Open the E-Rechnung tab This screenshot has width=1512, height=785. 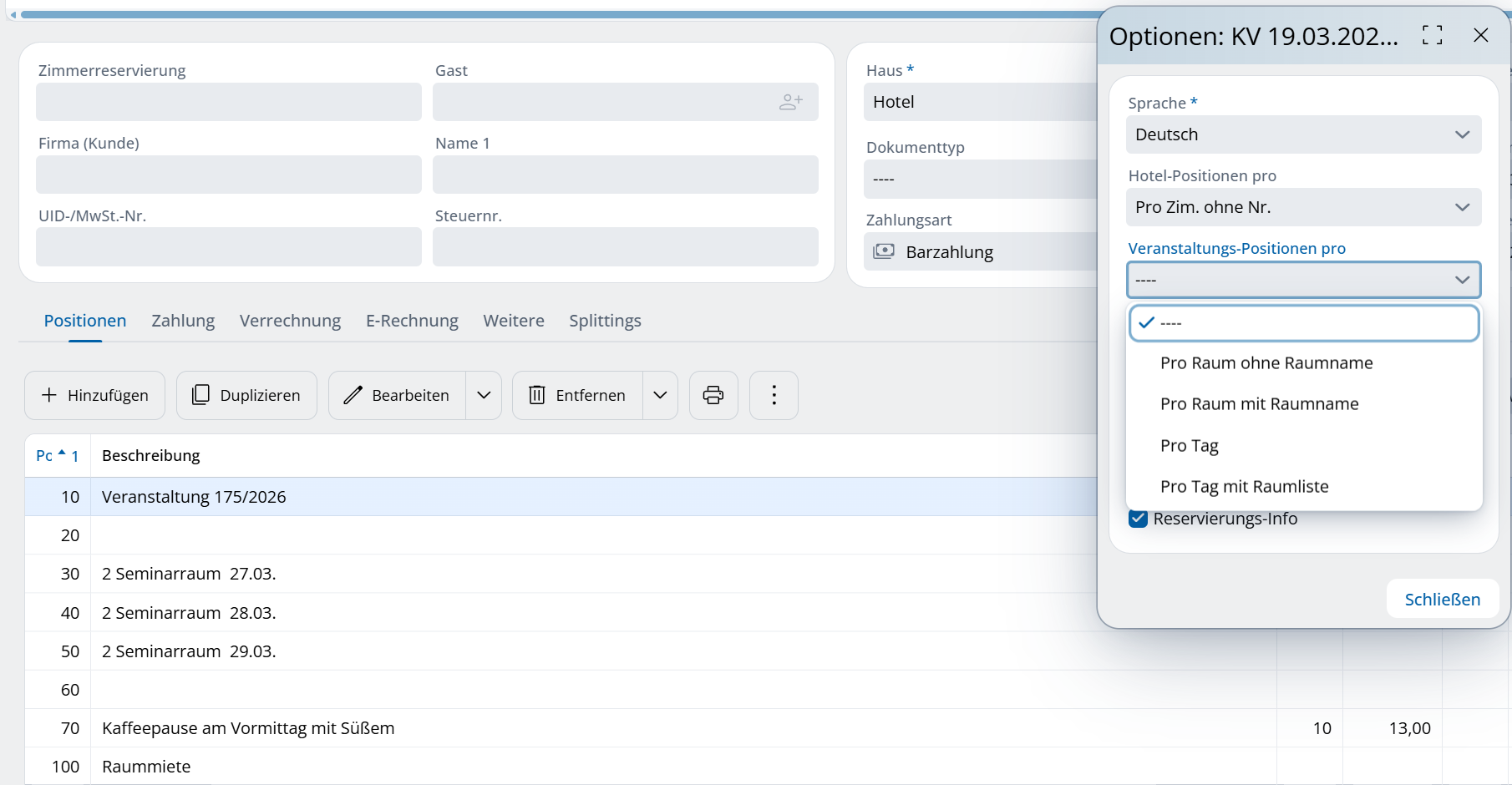pyautogui.click(x=412, y=321)
